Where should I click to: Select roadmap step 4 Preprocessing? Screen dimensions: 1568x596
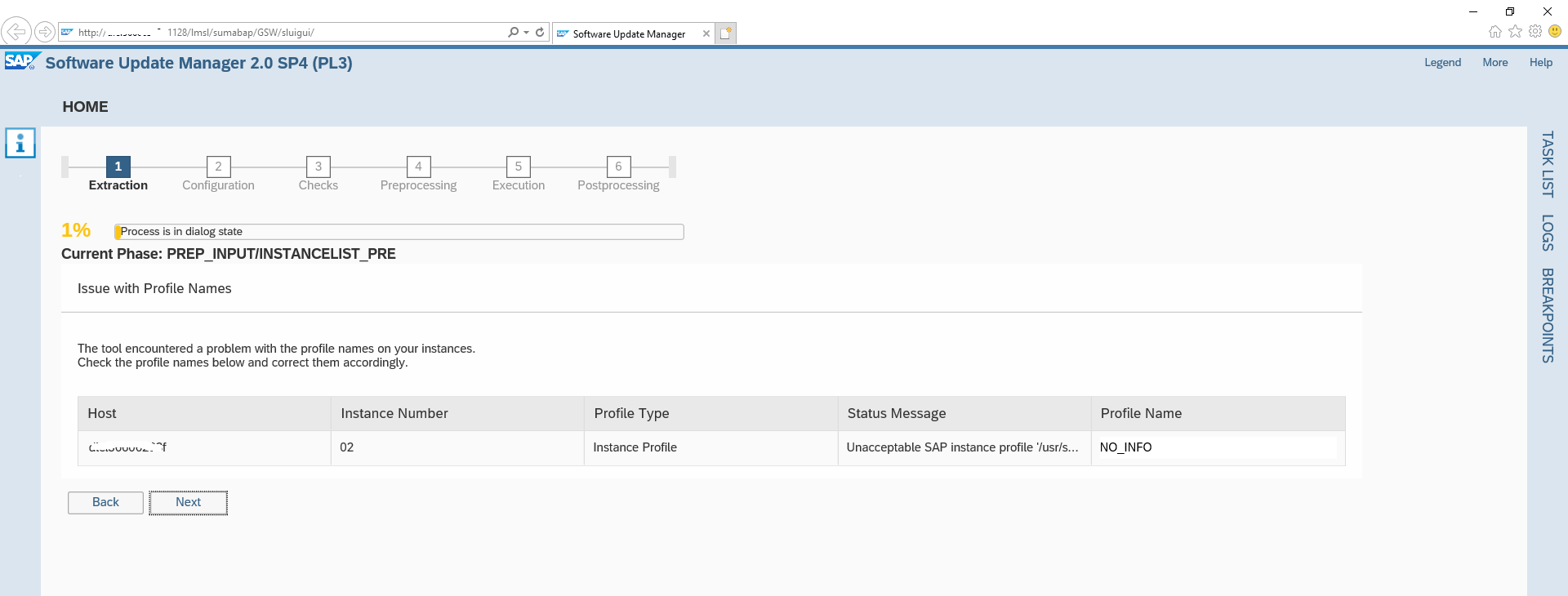click(418, 167)
